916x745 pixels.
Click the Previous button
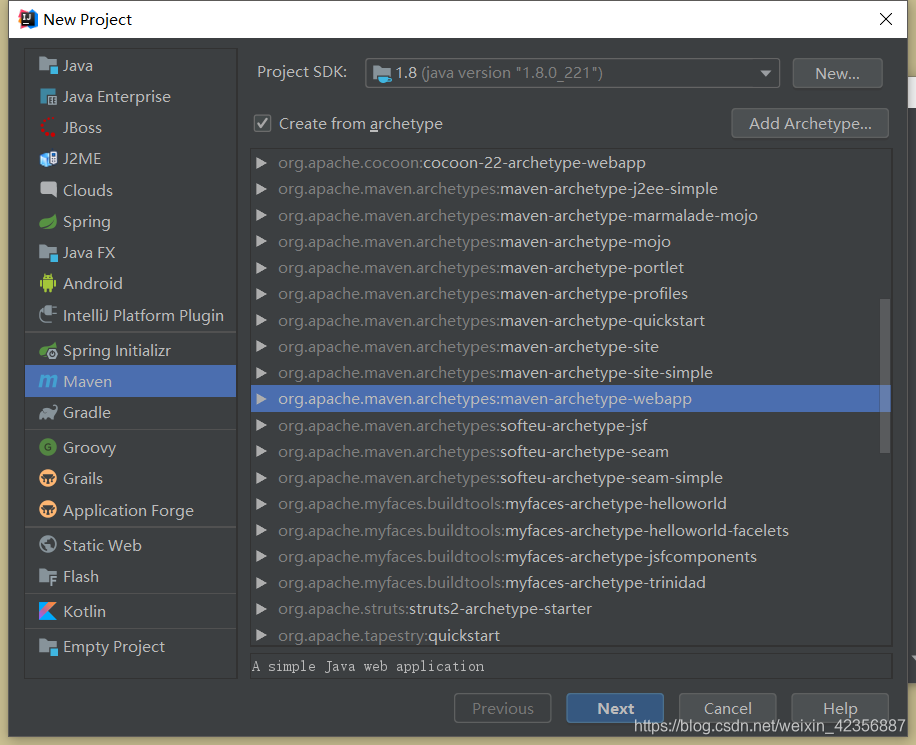502,708
